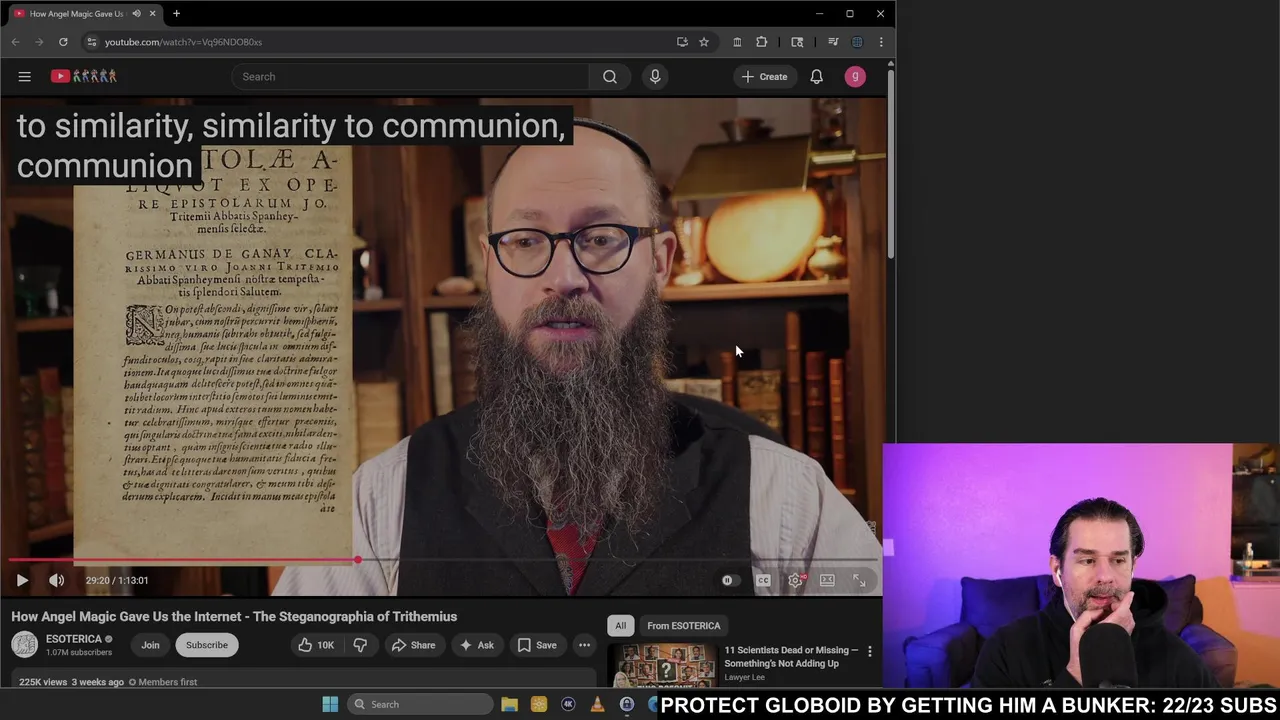Start voice search with microphone icon
The height and width of the screenshot is (720, 1280).
point(655,76)
